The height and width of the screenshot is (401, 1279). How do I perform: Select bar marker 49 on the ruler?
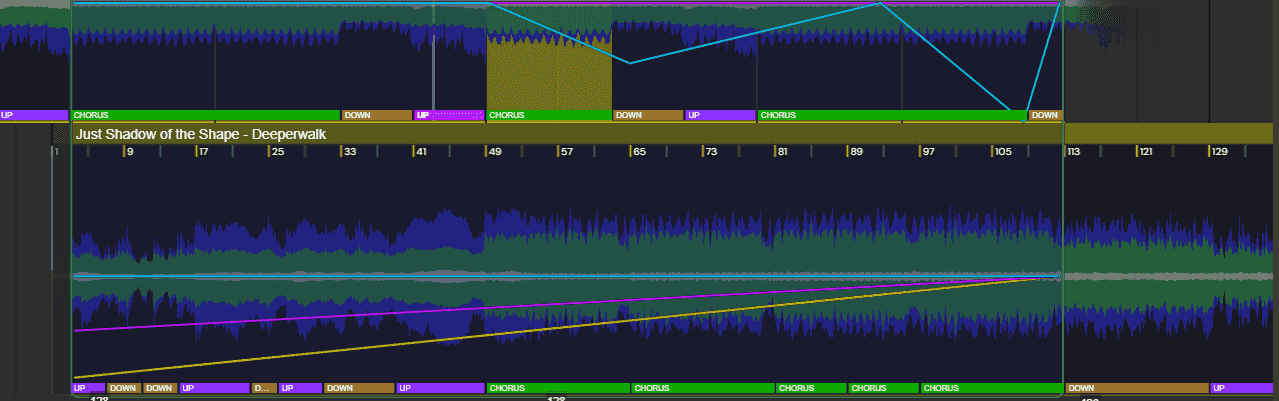coord(494,152)
